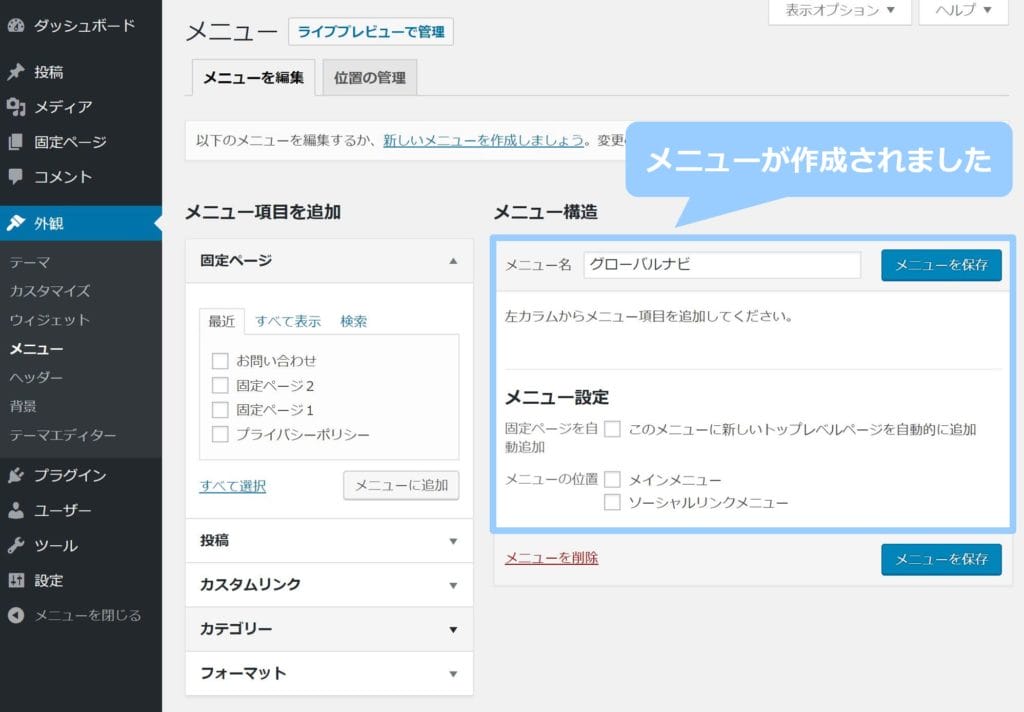Select the 最近 pages tab

[221, 321]
